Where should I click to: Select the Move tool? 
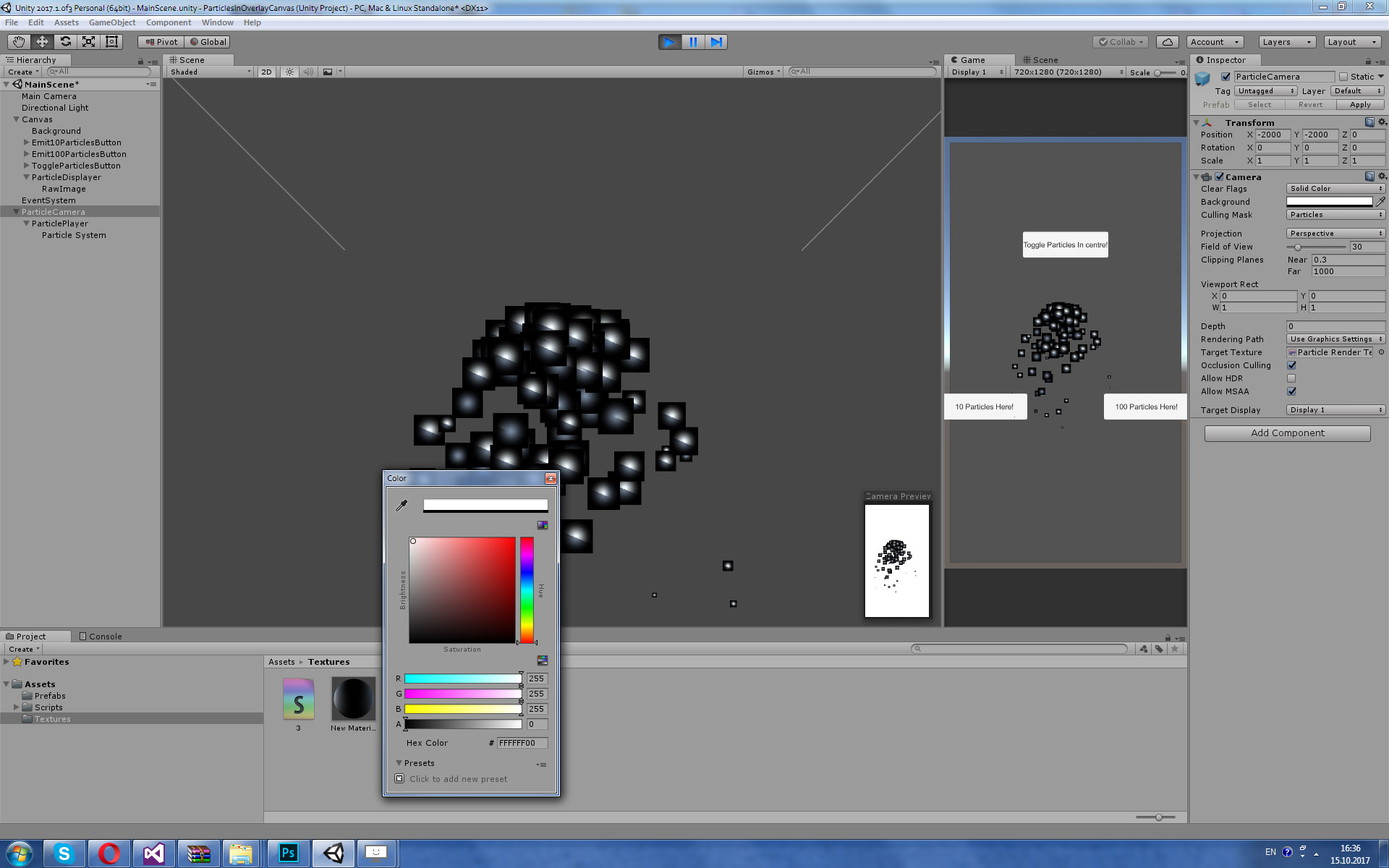point(42,42)
